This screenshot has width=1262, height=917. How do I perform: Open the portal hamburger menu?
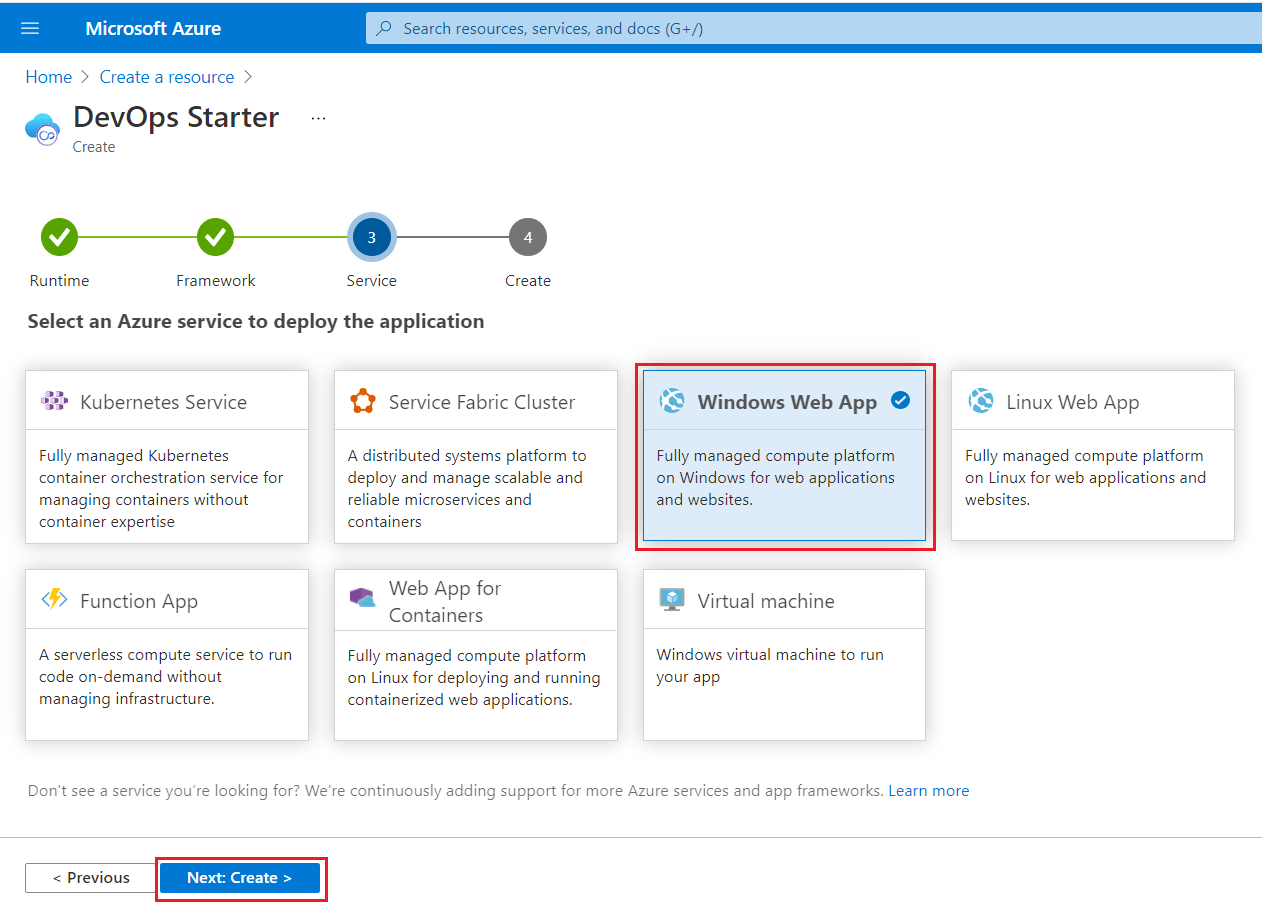click(x=29, y=27)
